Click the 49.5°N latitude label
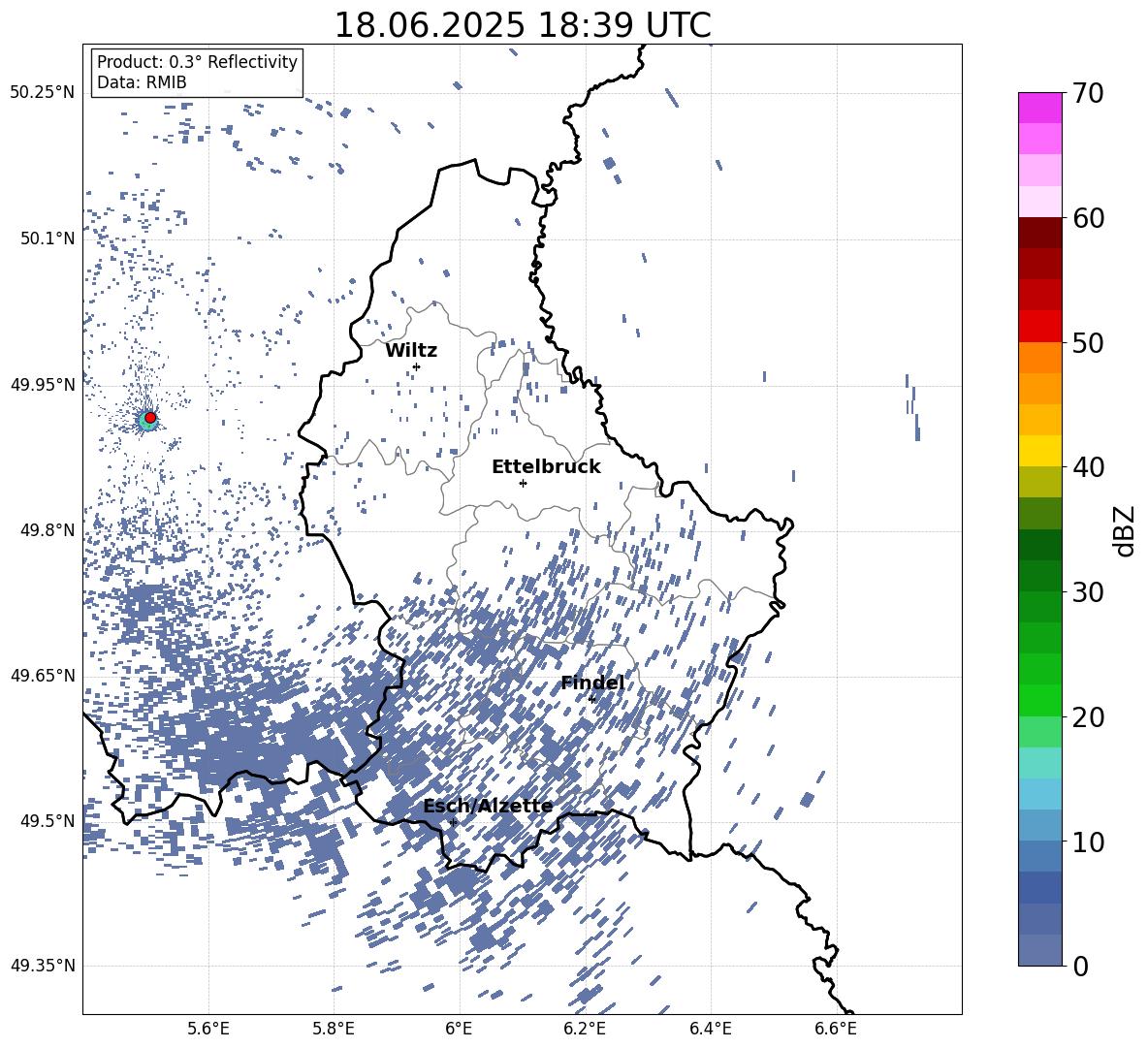The width and height of the screenshot is (1148, 1048). coord(47,820)
